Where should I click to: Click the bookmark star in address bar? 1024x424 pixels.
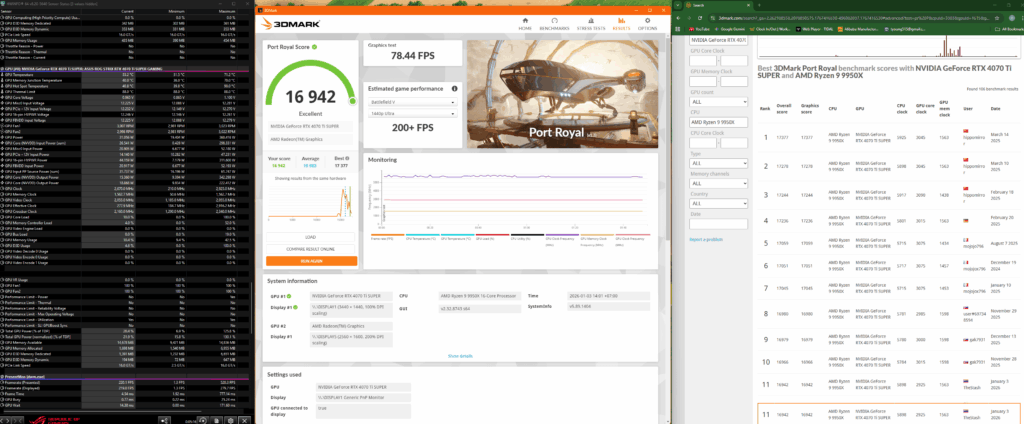point(997,18)
